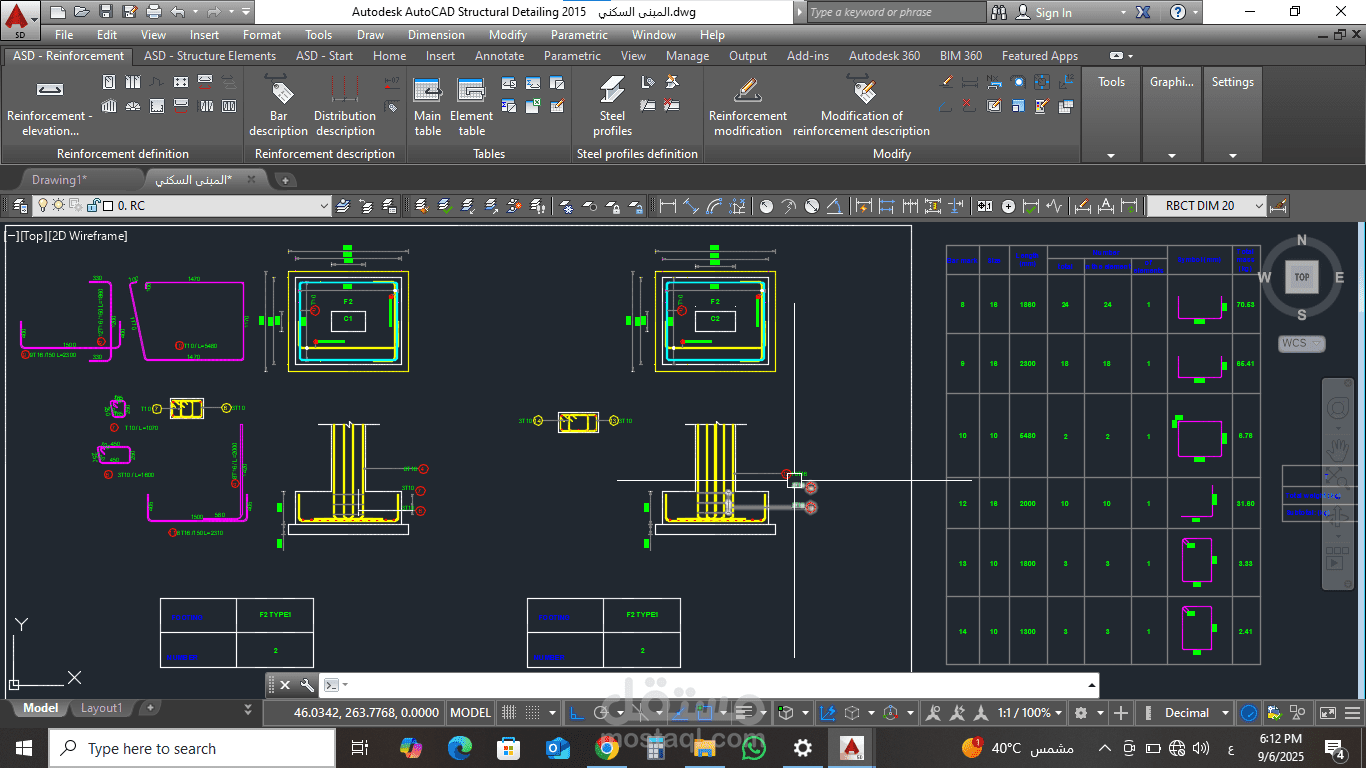Click the TOP face of the ViewCube
1366x768 pixels.
(x=1301, y=277)
